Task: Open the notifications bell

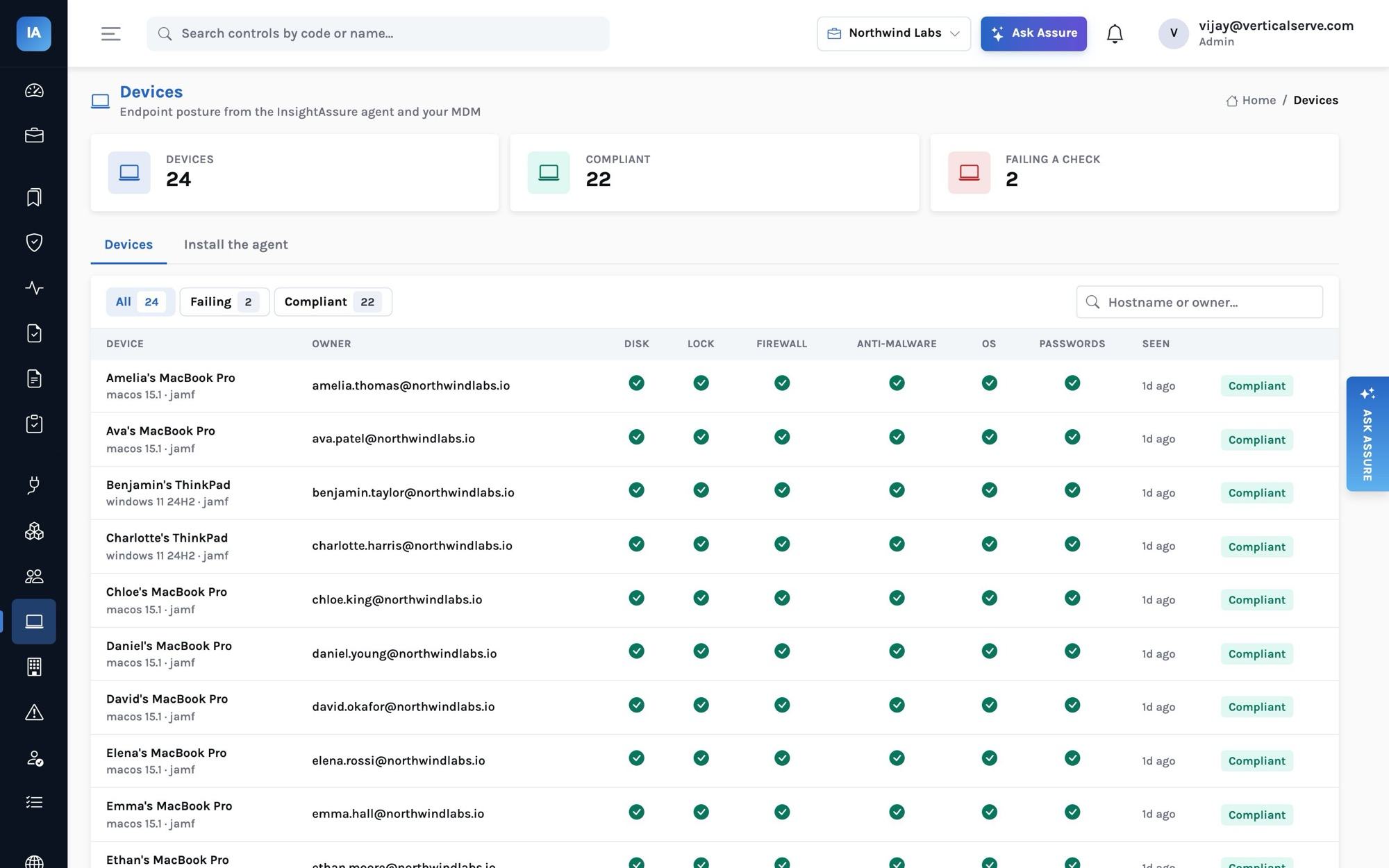Action: (x=1115, y=33)
